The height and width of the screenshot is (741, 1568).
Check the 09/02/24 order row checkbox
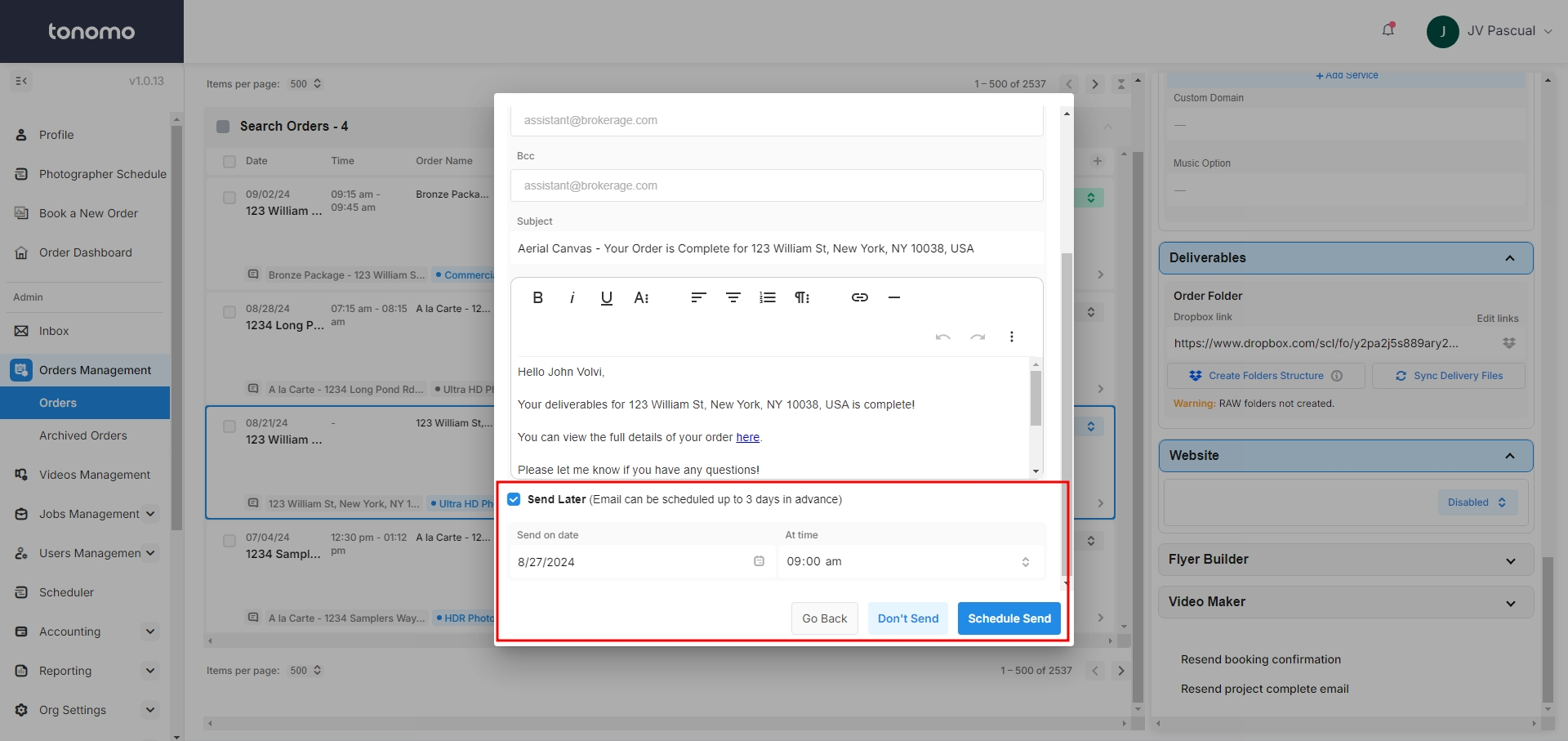pos(229,198)
